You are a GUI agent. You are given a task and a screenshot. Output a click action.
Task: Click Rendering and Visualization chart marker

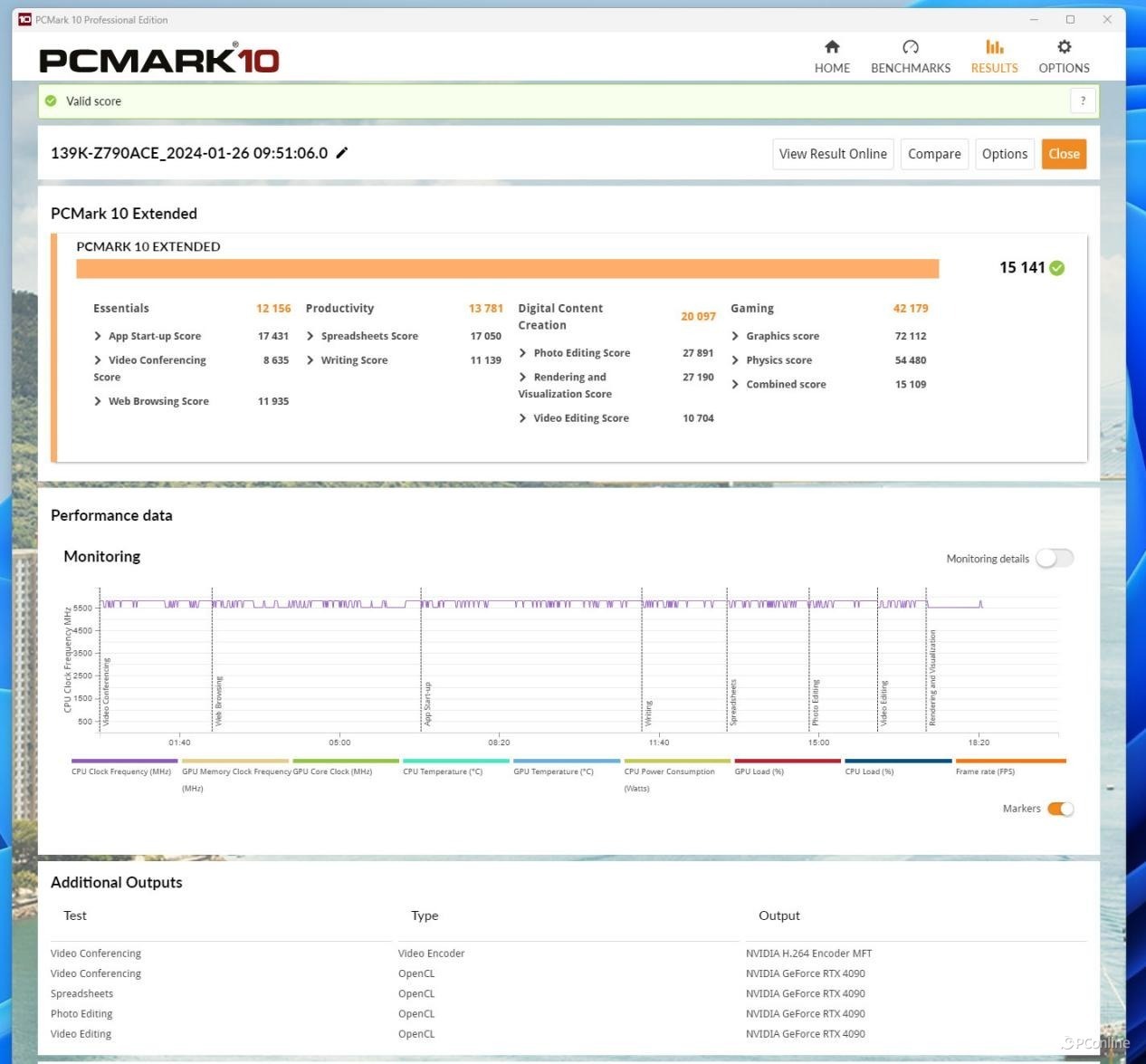click(932, 678)
